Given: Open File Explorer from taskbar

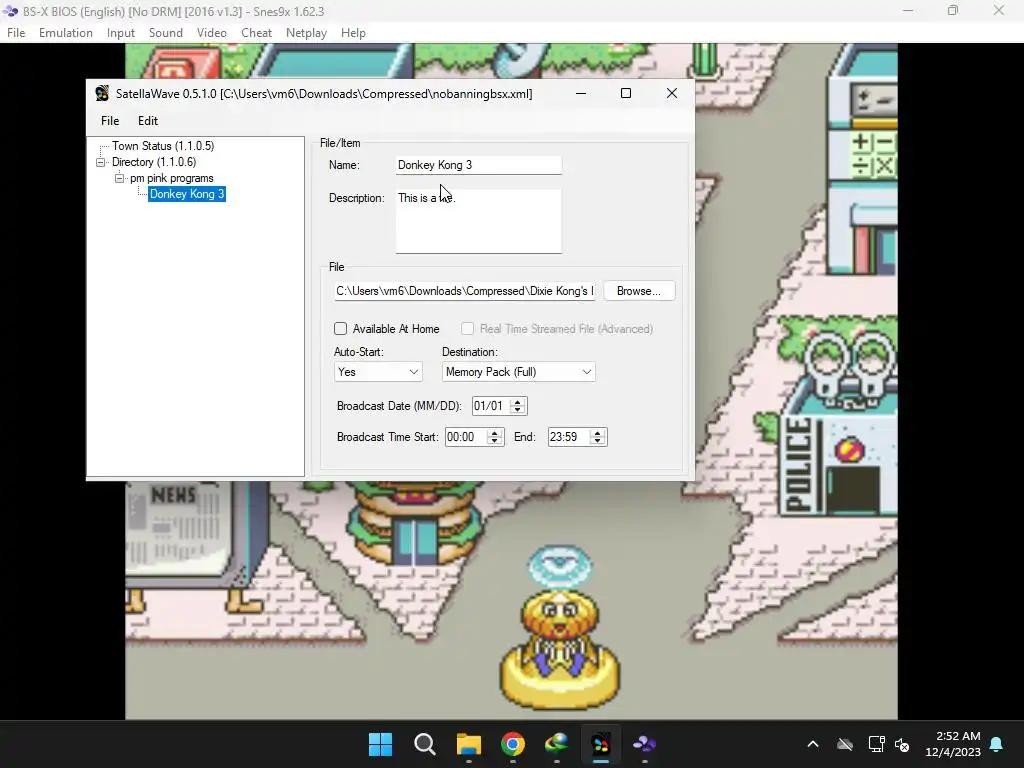Looking at the screenshot, I should 469,744.
